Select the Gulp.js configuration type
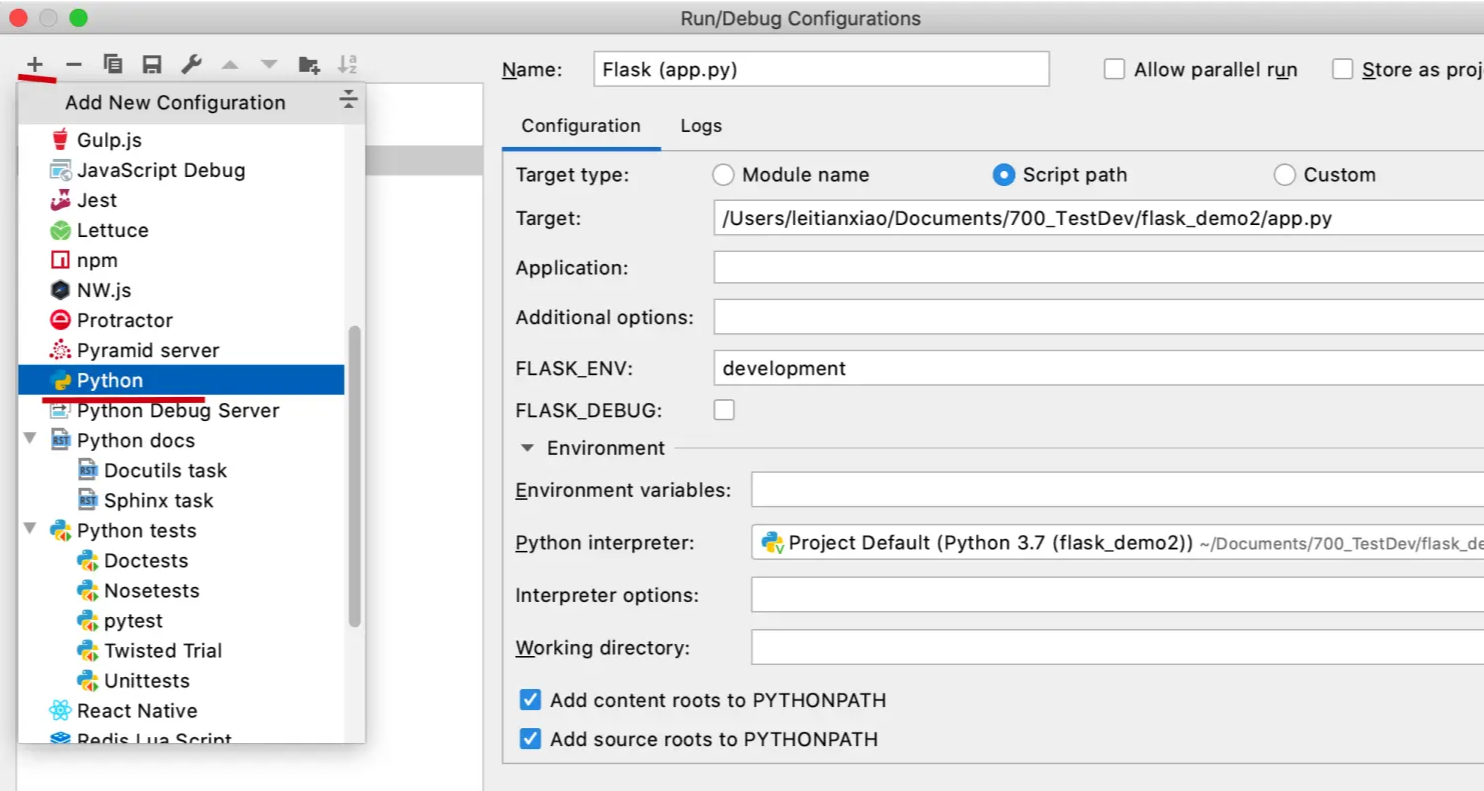This screenshot has width=1484, height=791. point(181,140)
